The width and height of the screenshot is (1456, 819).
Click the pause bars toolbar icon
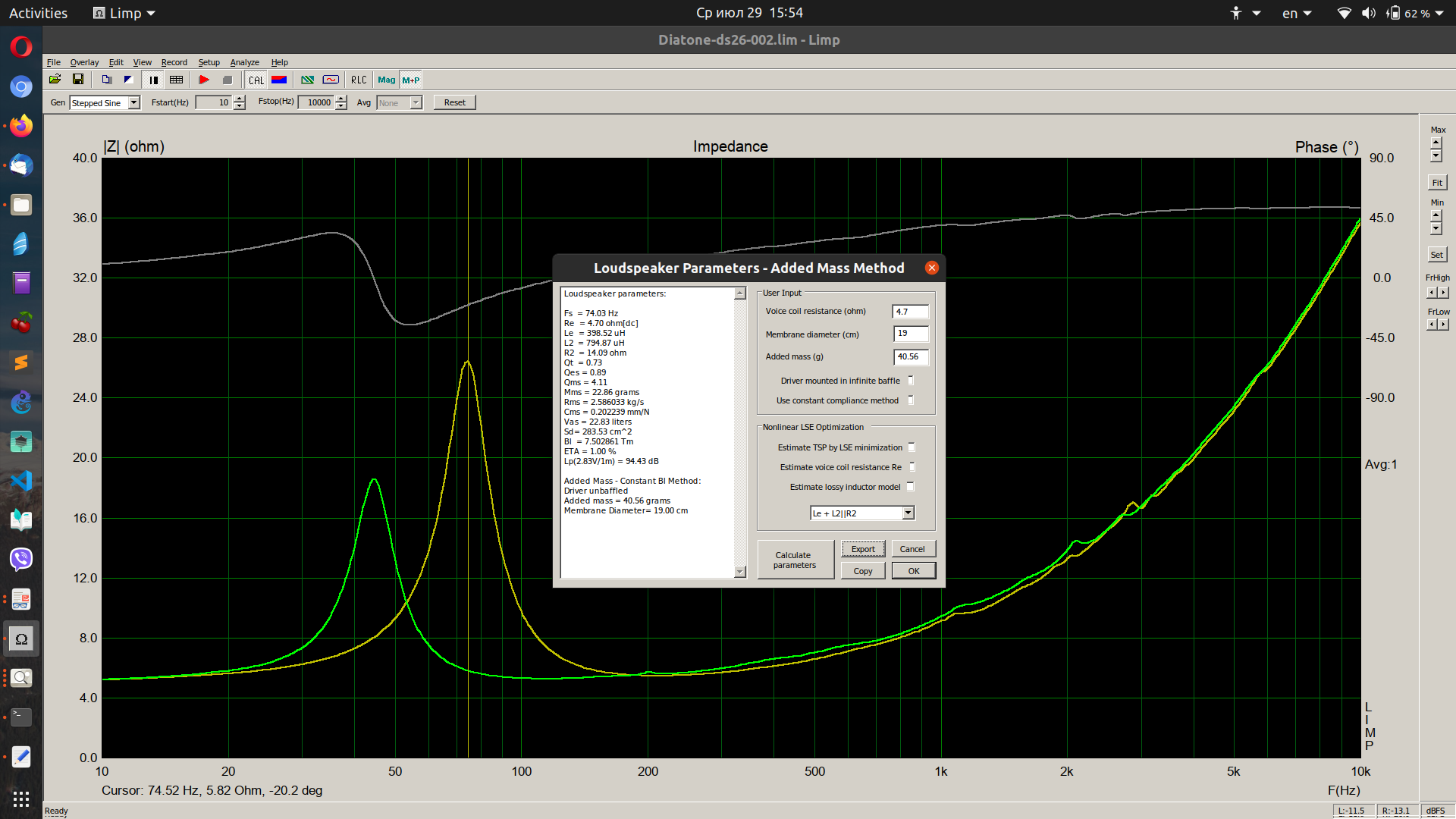154,80
